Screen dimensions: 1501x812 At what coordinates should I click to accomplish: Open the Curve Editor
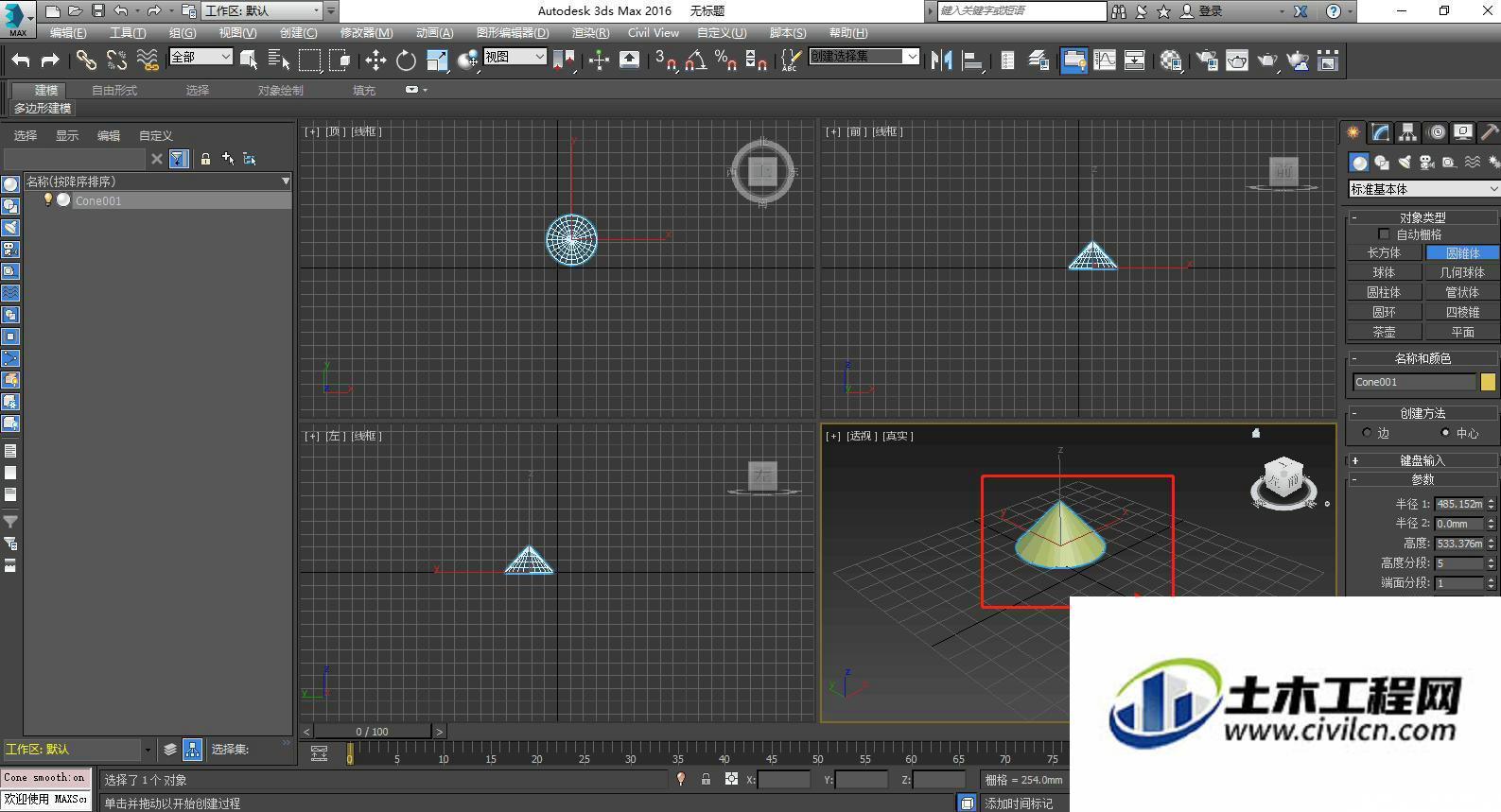click(1105, 60)
